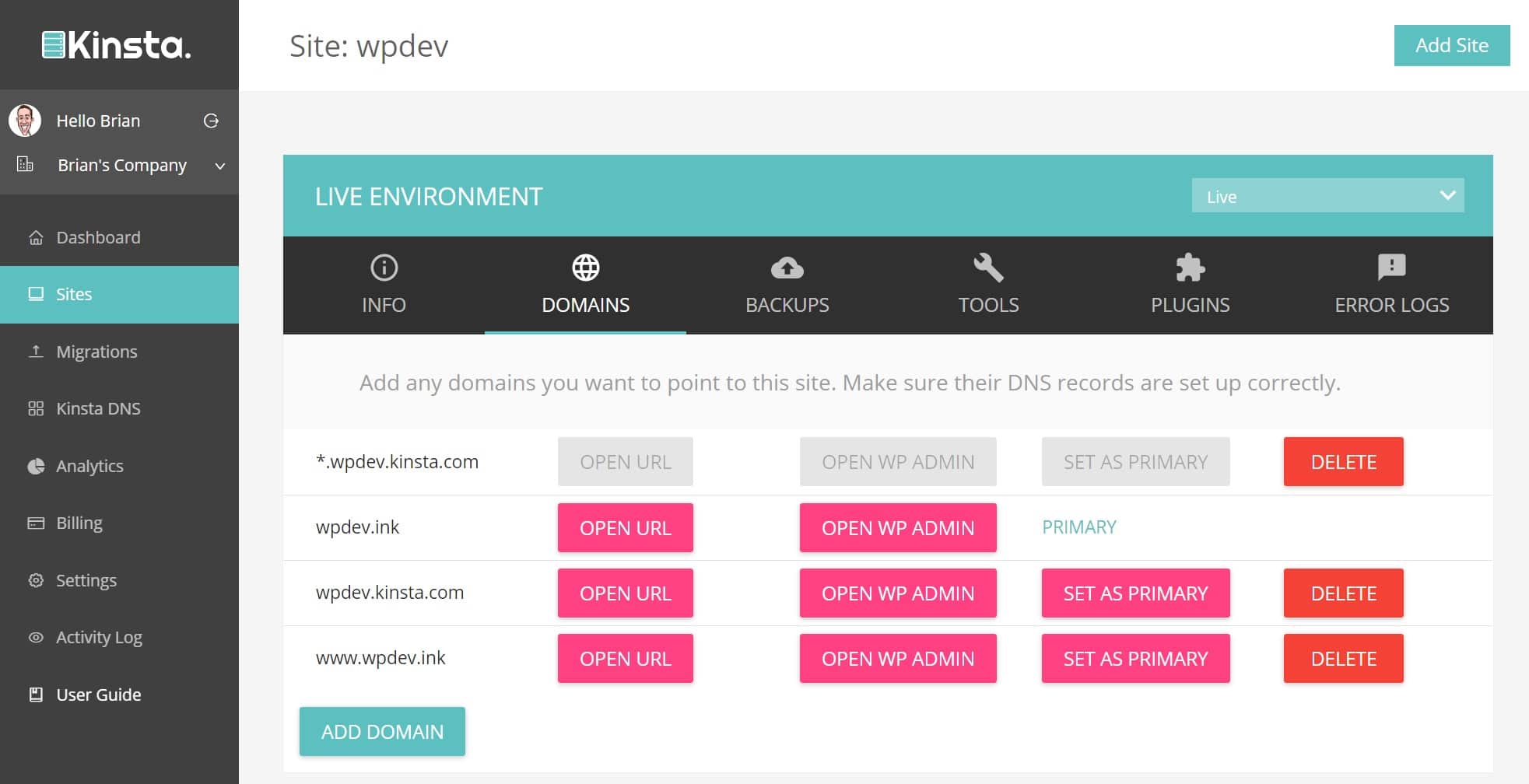Screen dimensions: 1529x784
Task: Click the Backups cloud upload icon
Action: point(787,268)
